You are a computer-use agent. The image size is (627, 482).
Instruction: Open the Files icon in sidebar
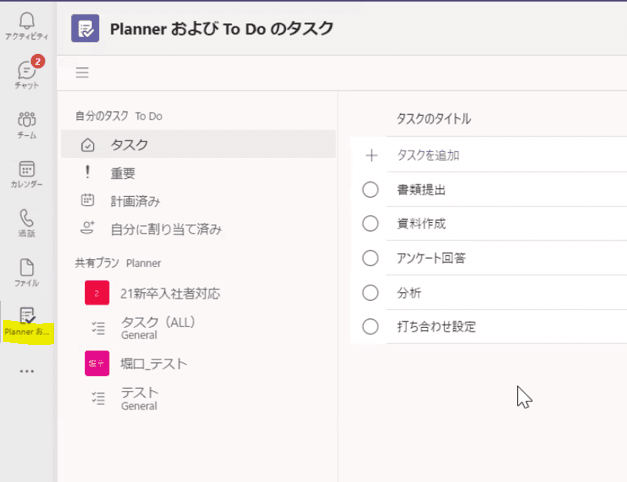[x=27, y=271]
